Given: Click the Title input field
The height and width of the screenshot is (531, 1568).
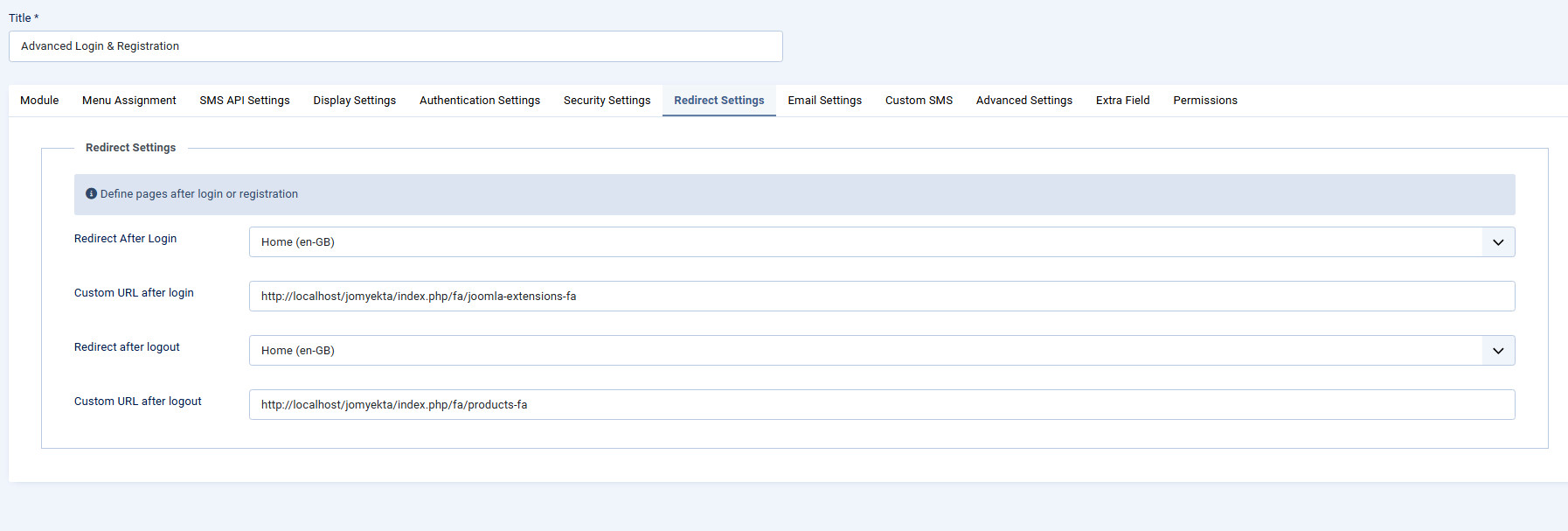Looking at the screenshot, I should click(395, 46).
